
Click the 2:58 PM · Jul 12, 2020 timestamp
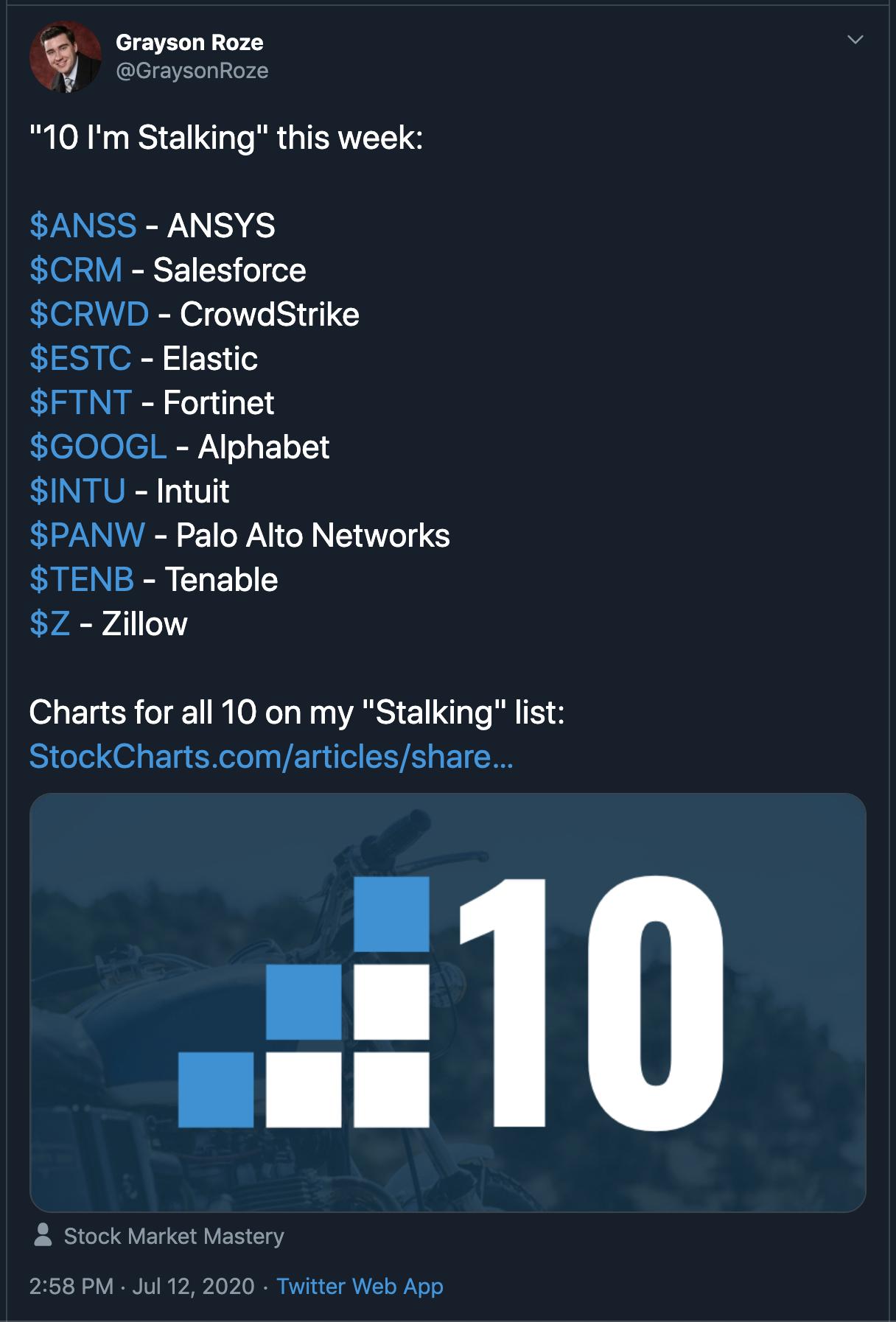pyautogui.click(x=141, y=1286)
